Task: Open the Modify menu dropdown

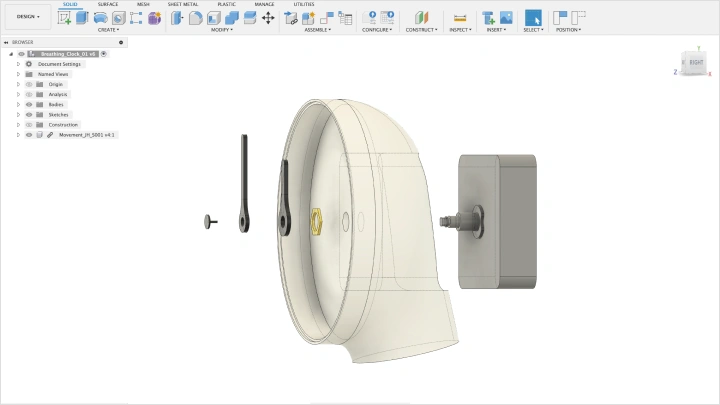Action: [x=221, y=30]
